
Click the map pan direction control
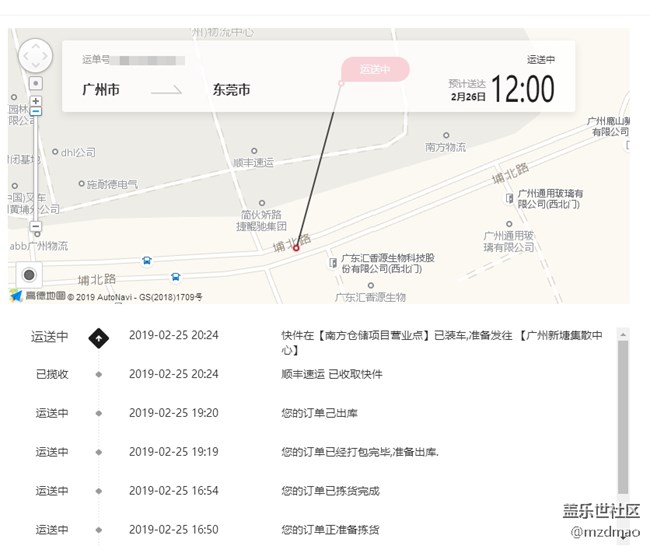(x=35, y=56)
